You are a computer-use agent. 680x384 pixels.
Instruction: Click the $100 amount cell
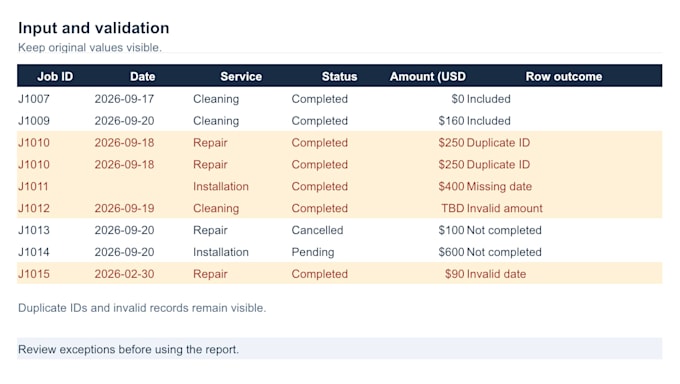coord(451,230)
